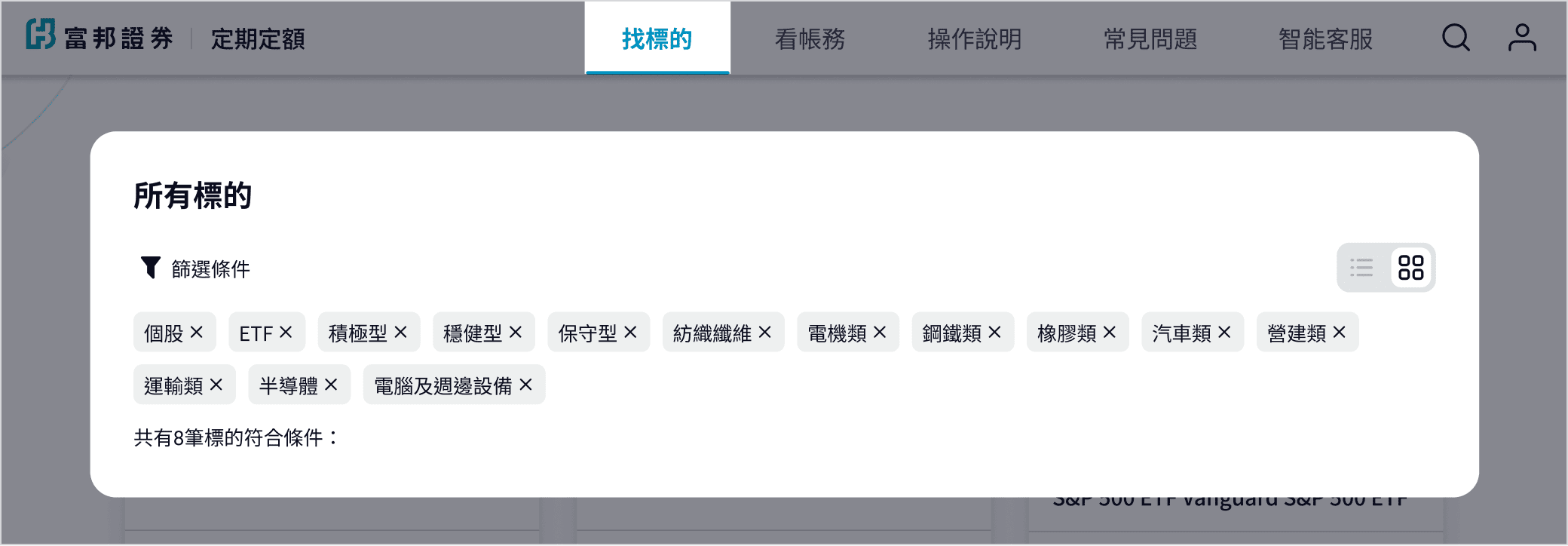Viewport: 1568px width, 546px height.
Task: Click the 智能客服 link
Action: [x=1325, y=38]
